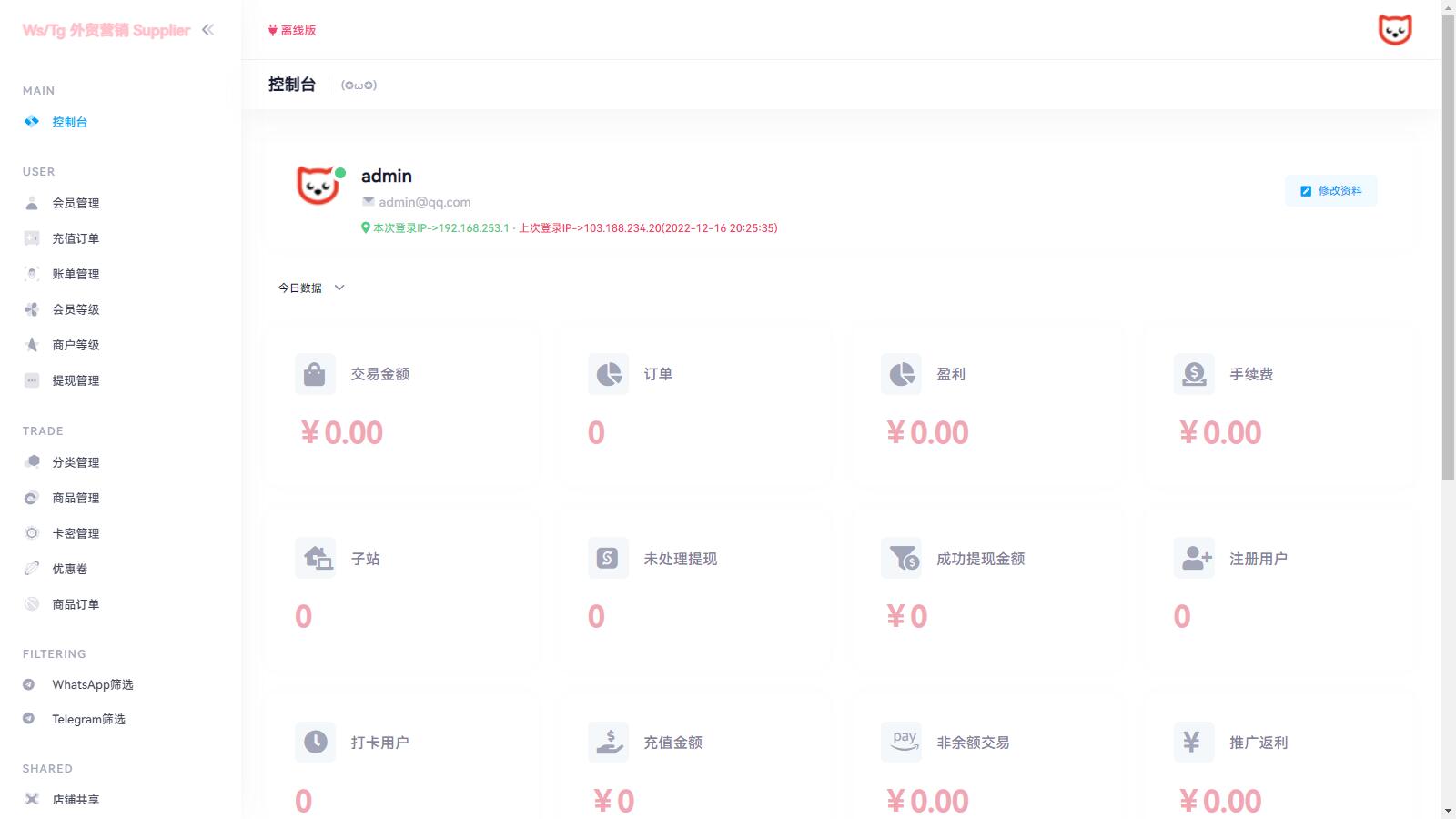The image size is (1456, 819).
Task: Click the 提现管理 sidebar icon
Action: click(x=32, y=380)
